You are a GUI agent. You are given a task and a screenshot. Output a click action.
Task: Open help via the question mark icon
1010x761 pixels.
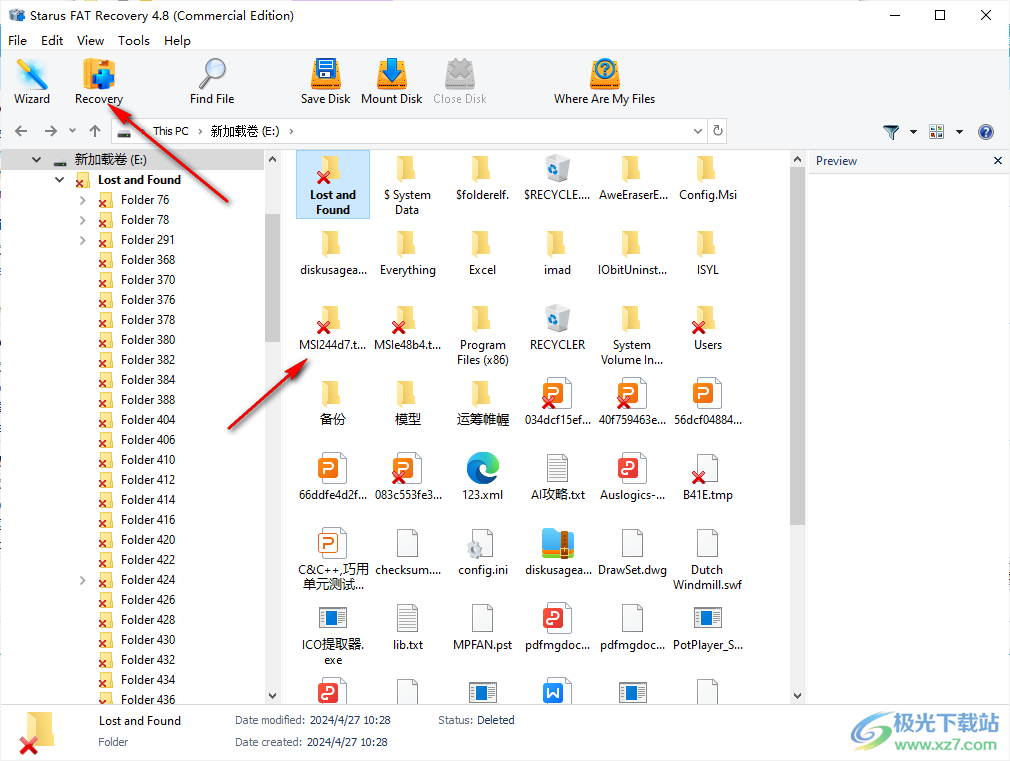985,132
